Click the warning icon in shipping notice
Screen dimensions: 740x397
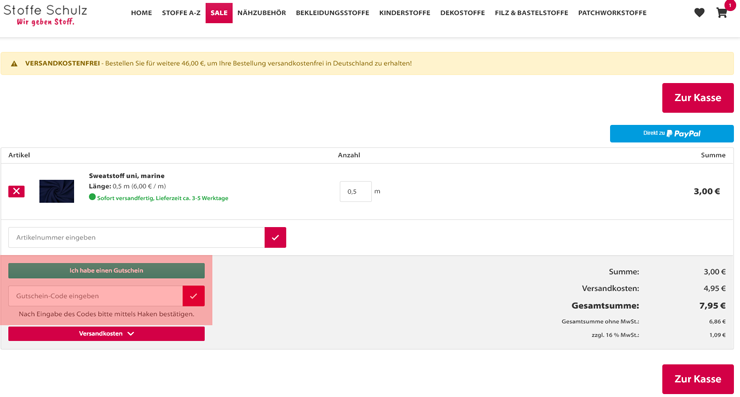(x=14, y=63)
